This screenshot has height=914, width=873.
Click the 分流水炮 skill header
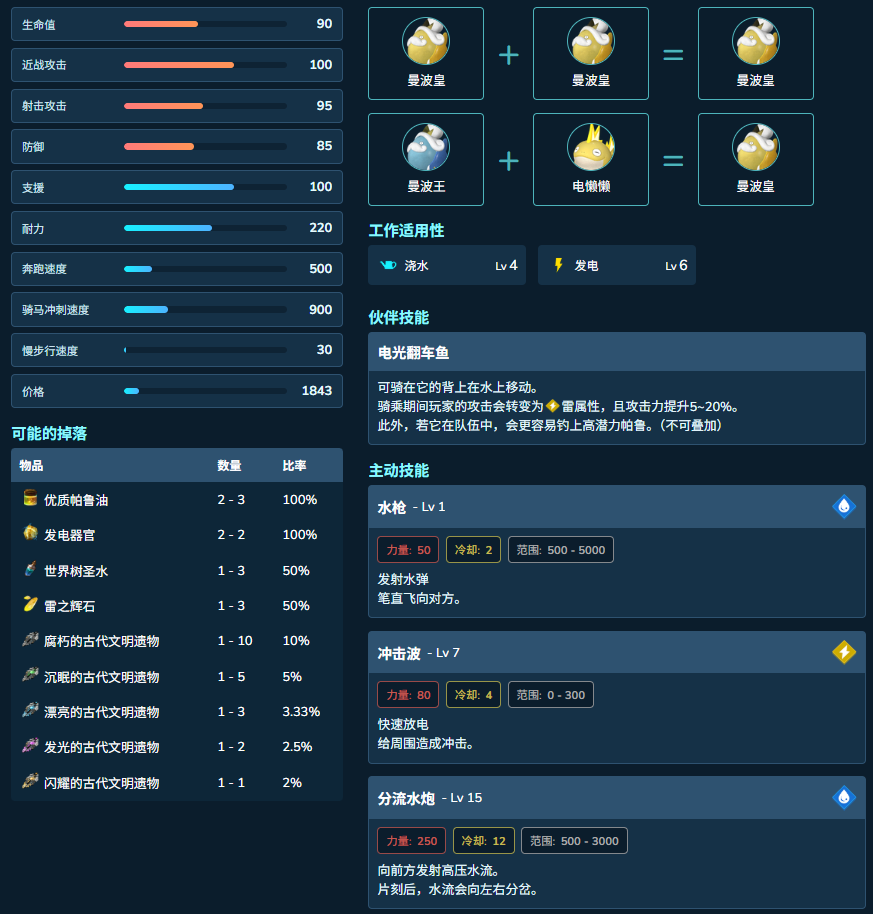tap(617, 797)
